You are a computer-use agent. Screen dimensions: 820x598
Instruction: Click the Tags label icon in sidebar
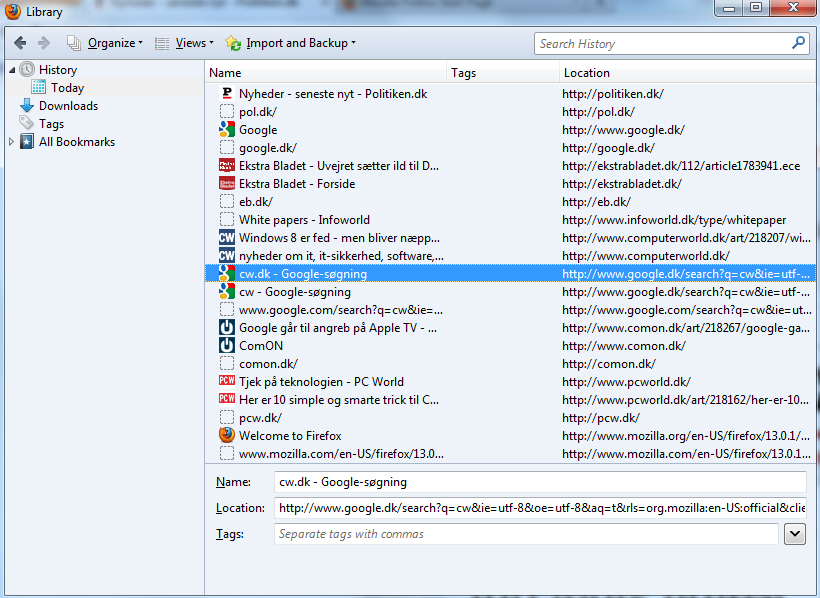pos(27,123)
